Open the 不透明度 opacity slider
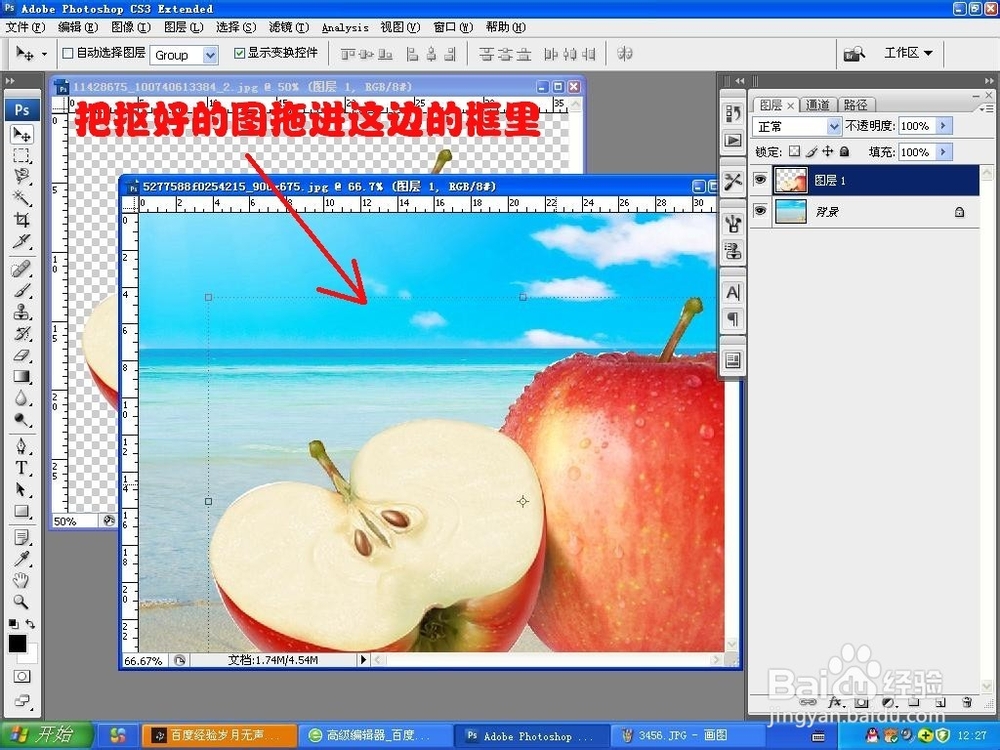1000x750 pixels. pos(944,126)
